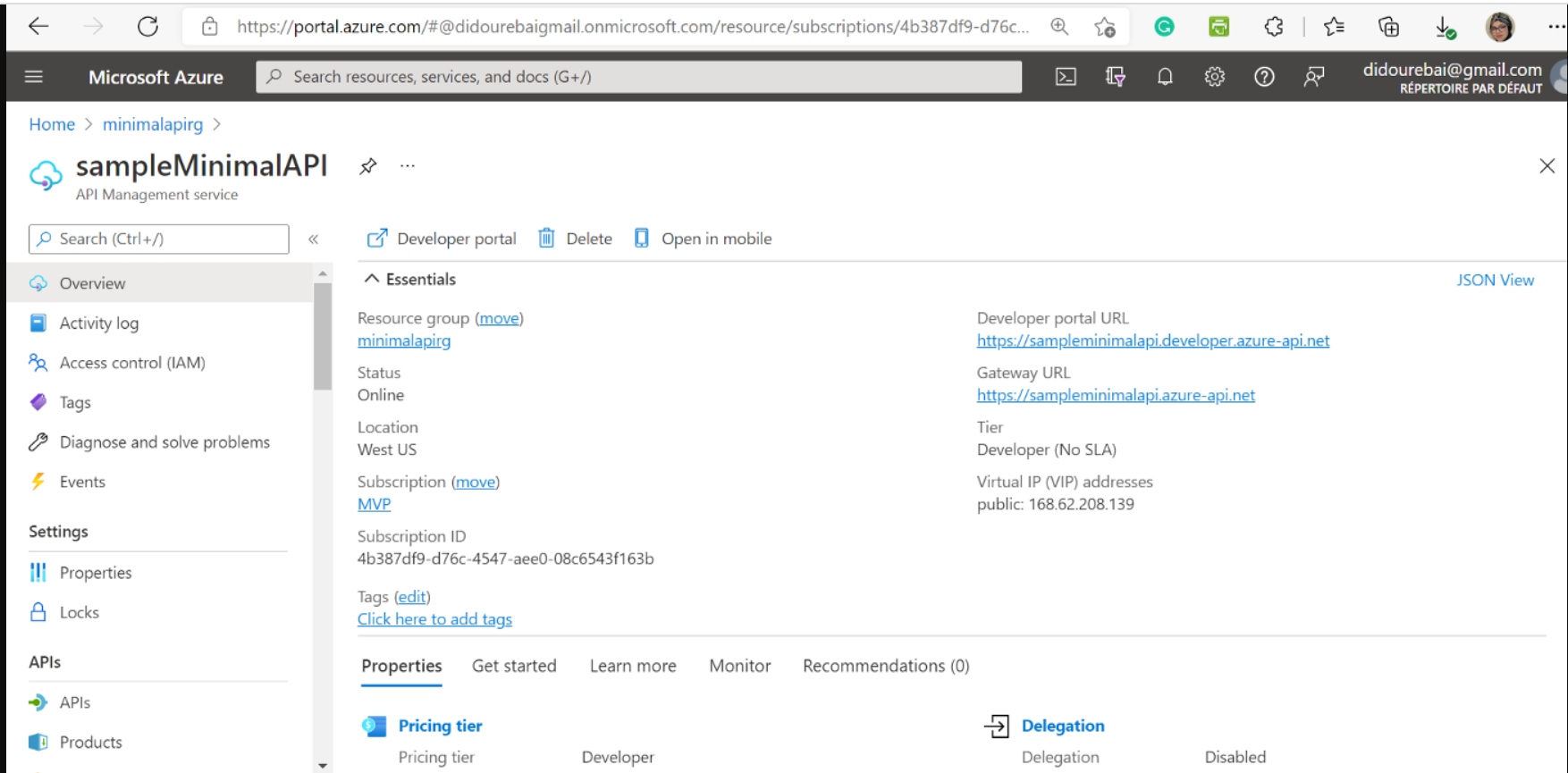Open browser Downloads icon
This screenshot has height=773, width=1568.
coord(1446,29)
